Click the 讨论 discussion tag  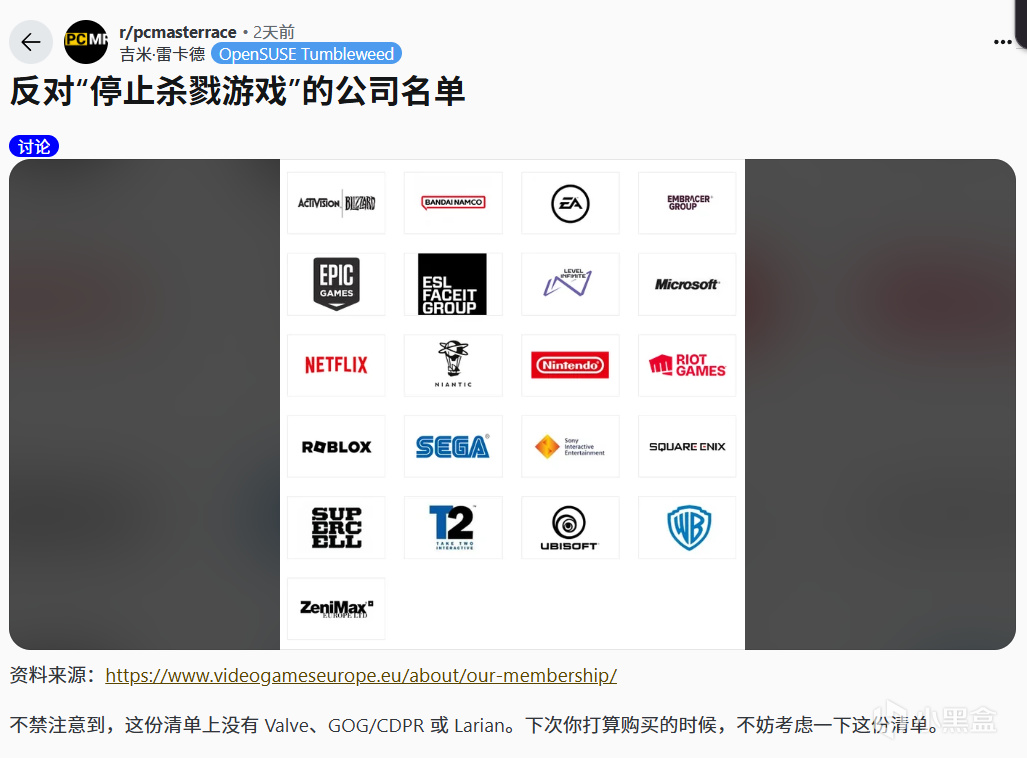pos(34,146)
